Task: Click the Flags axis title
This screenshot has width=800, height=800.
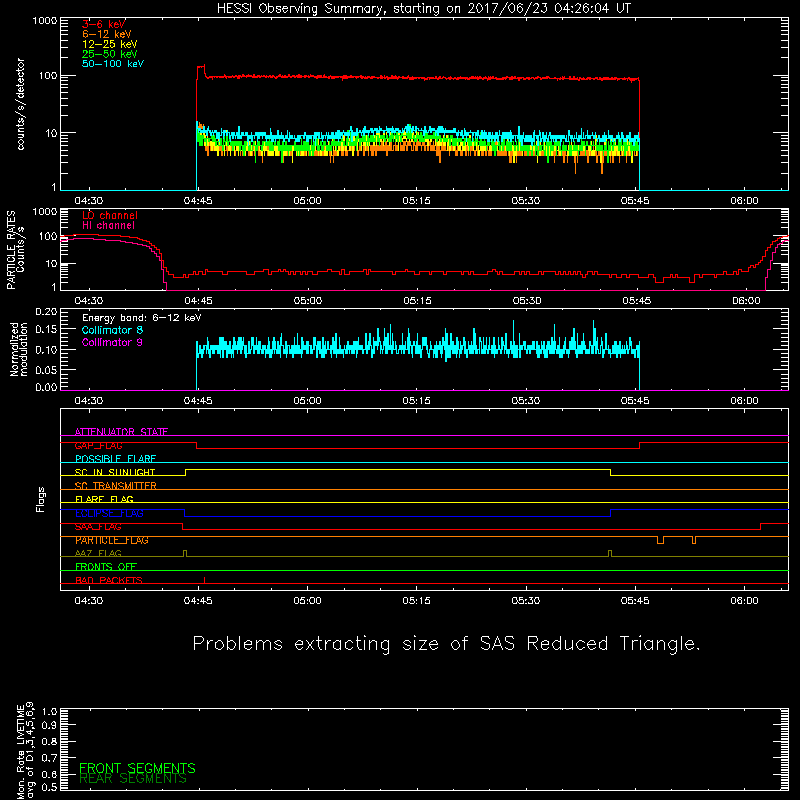Action: pos(41,499)
